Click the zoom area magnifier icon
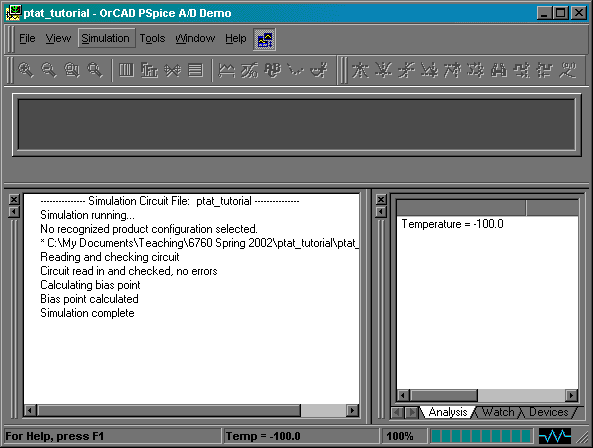The height and width of the screenshot is (448, 593). [x=72, y=70]
